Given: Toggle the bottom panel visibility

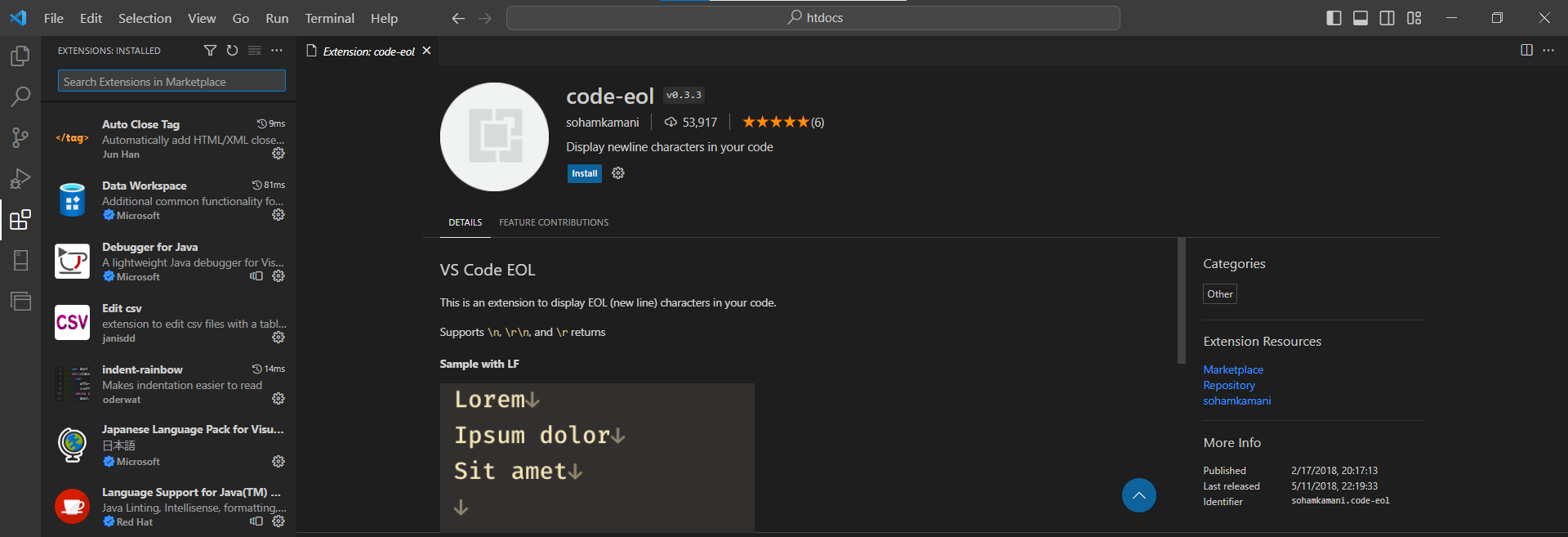Looking at the screenshot, I should pyautogui.click(x=1361, y=18).
